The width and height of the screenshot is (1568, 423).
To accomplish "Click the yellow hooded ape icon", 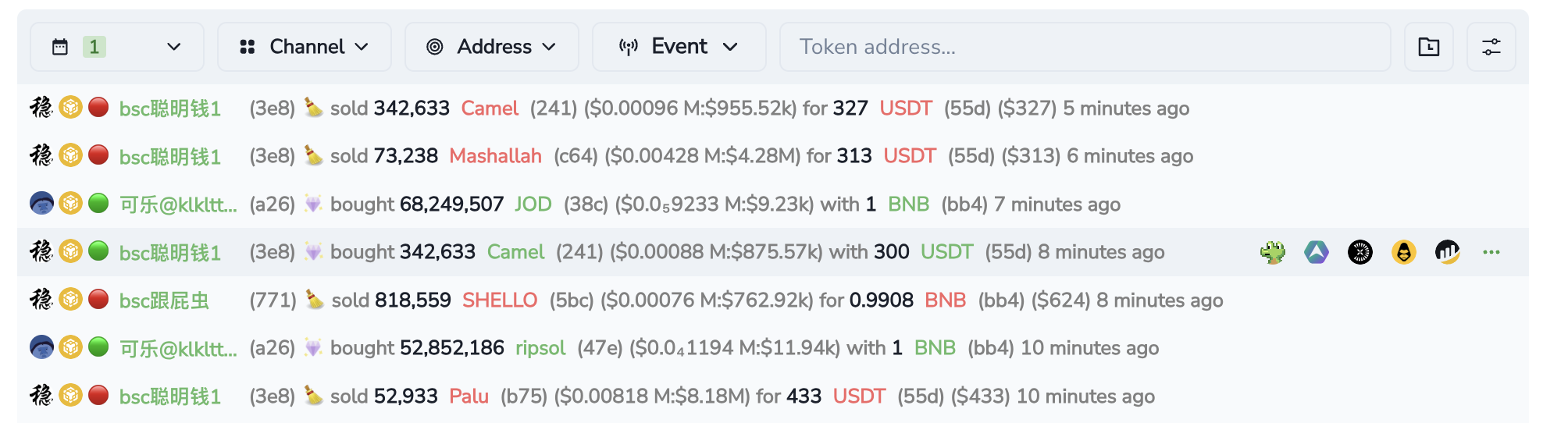I will coord(1404,252).
